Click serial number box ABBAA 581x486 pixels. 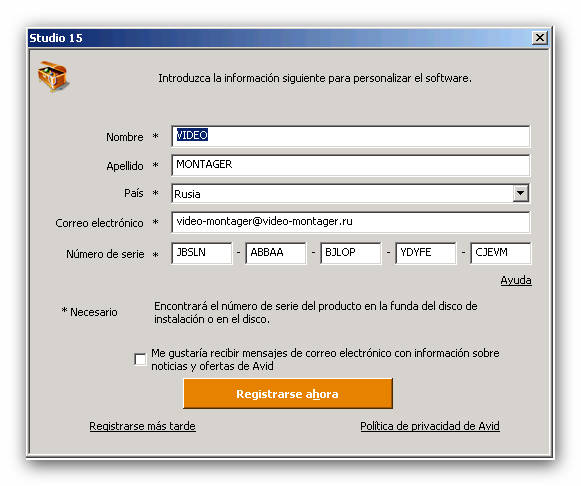pyautogui.click(x=276, y=253)
